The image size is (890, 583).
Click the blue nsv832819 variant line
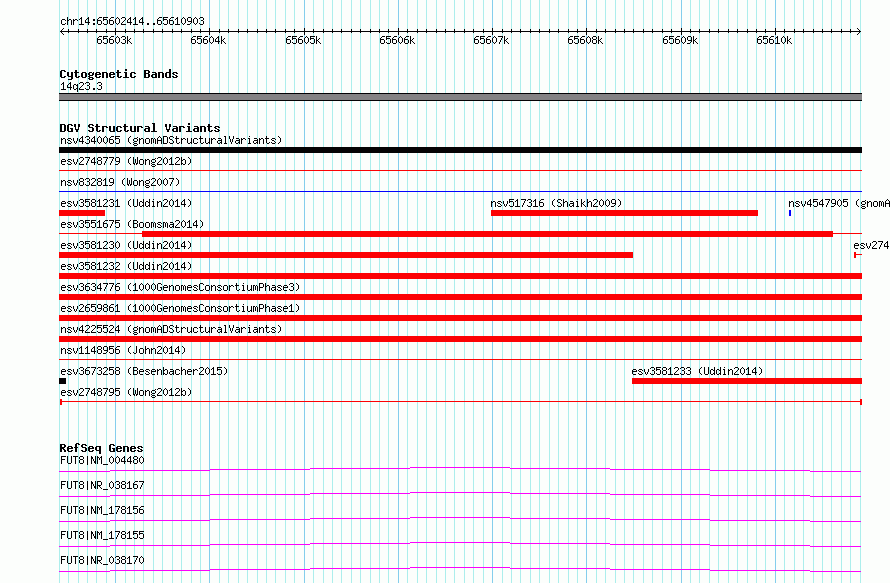(460, 192)
